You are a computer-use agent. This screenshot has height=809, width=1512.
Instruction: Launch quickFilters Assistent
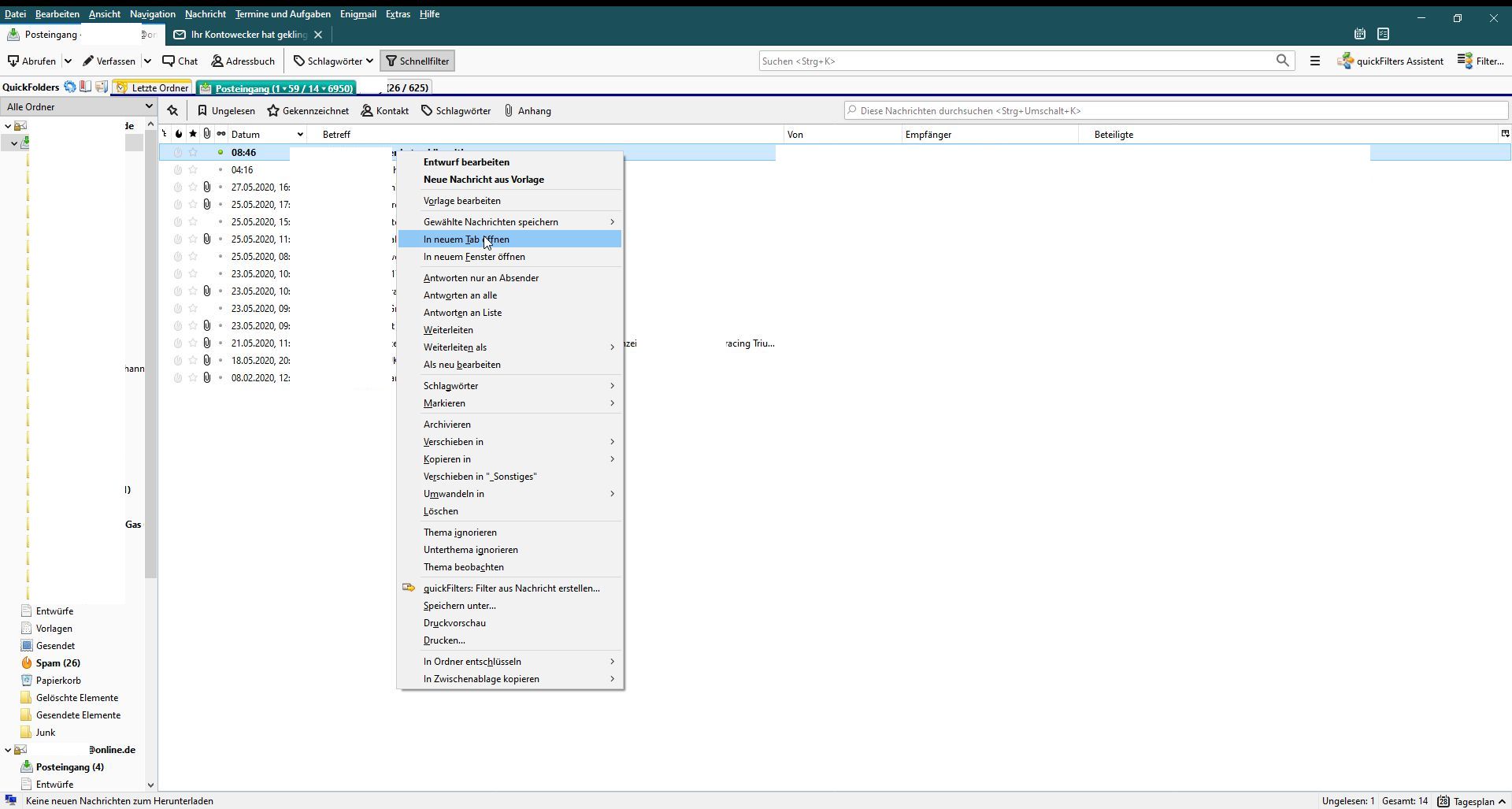[1391, 61]
